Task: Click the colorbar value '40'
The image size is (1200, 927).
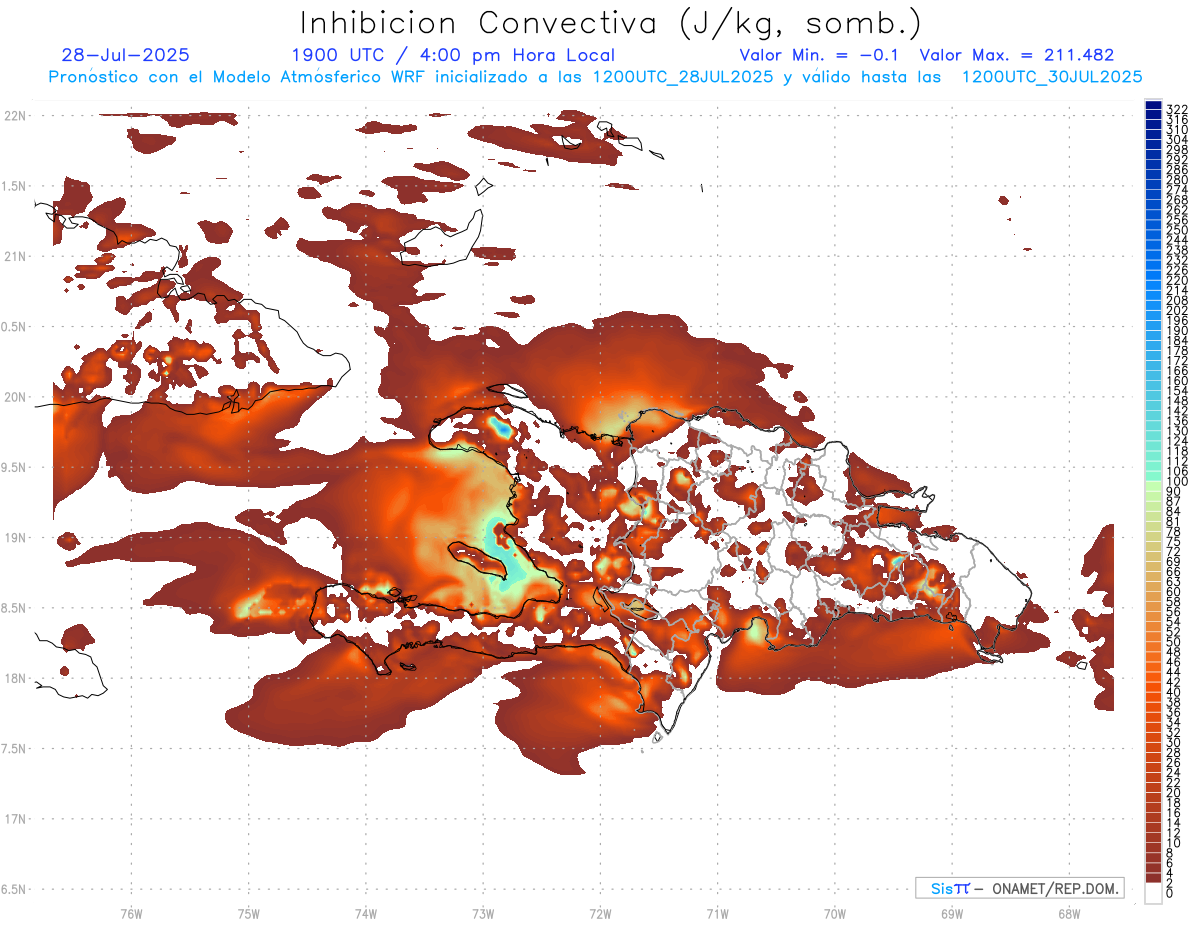Action: coord(1174,692)
